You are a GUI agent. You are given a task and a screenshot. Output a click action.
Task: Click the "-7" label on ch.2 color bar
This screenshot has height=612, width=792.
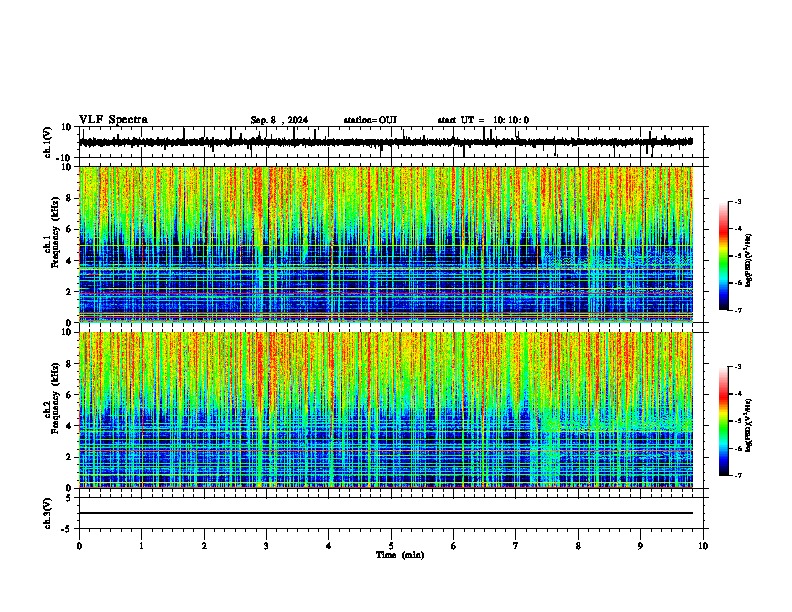(x=737, y=476)
